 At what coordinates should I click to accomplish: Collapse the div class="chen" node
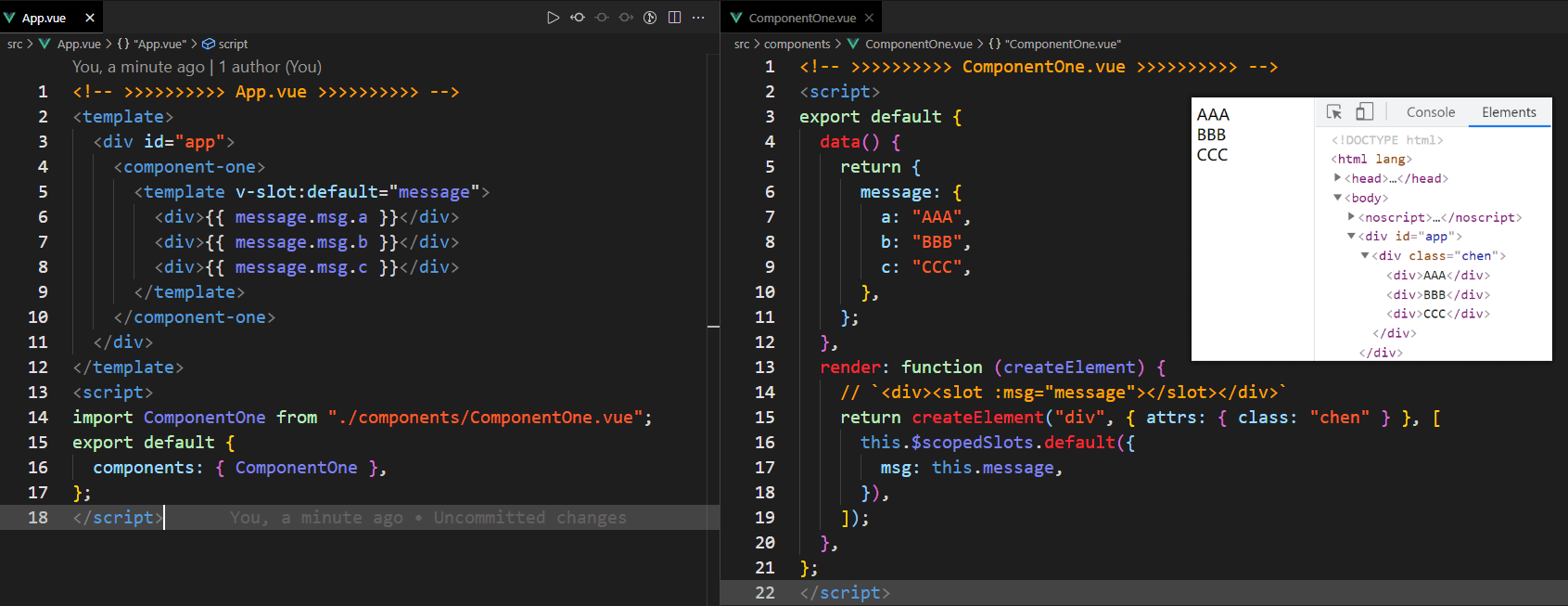pos(1365,256)
